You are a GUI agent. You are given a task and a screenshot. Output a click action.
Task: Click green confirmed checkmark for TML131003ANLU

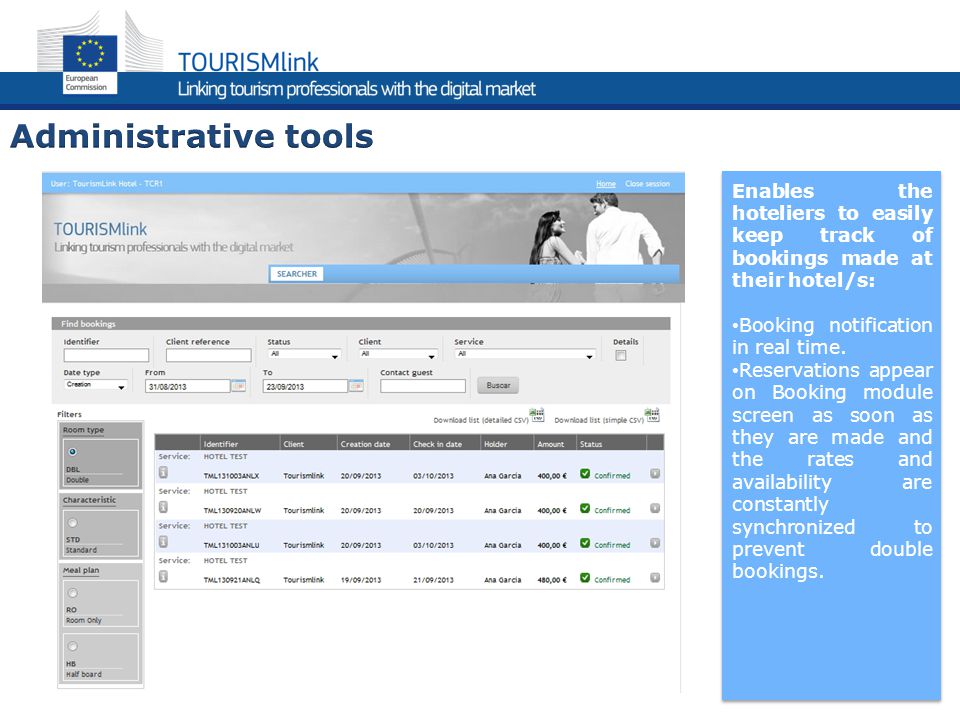coord(585,543)
